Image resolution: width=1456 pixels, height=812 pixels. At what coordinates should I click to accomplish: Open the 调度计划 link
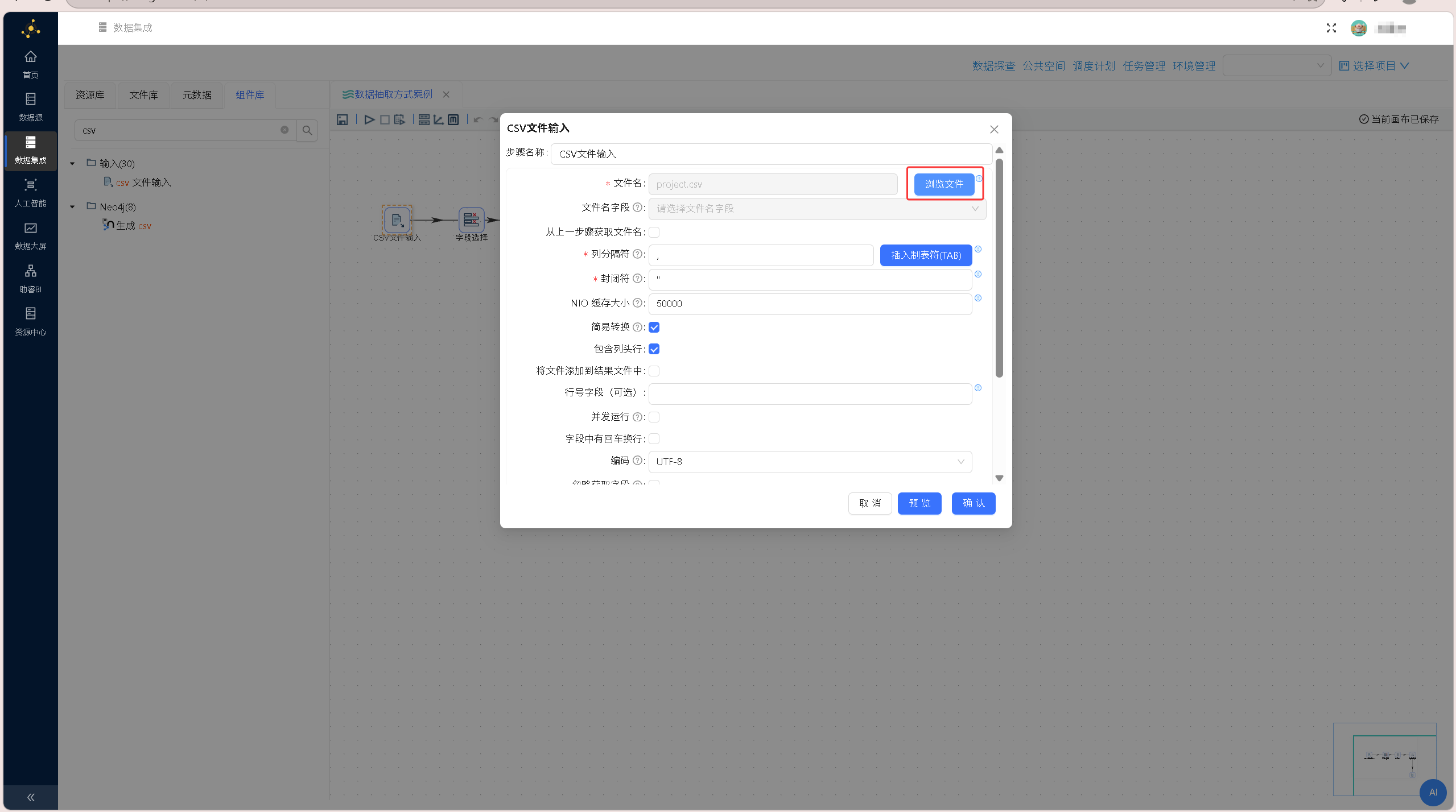coord(1094,66)
